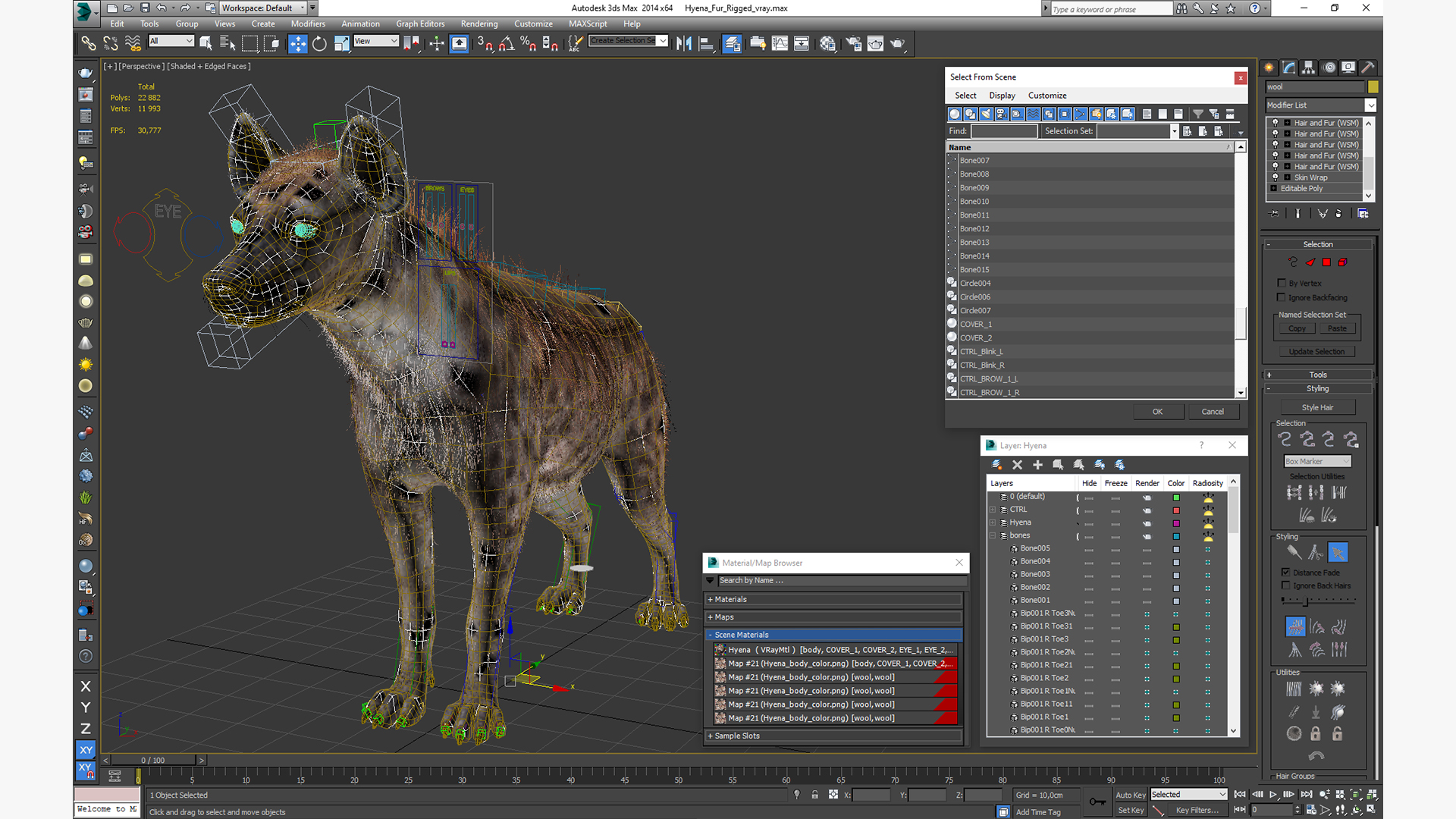Image resolution: width=1456 pixels, height=819 pixels.
Task: Open Render Setup teapot icon
Action: pos(853,43)
